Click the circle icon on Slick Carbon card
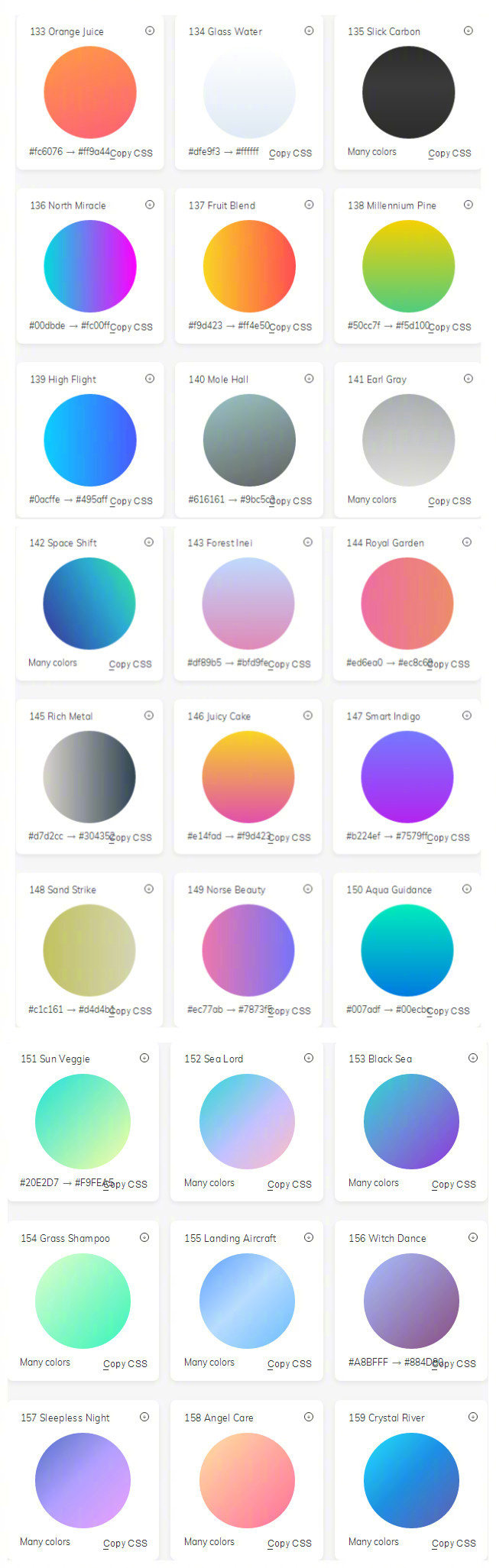The width and height of the screenshot is (496, 1568). (468, 31)
